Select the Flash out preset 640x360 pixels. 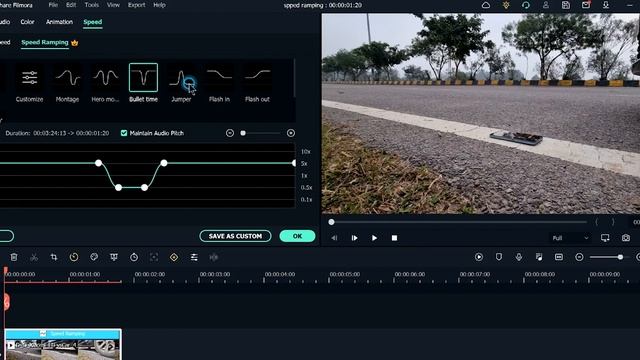point(257,83)
